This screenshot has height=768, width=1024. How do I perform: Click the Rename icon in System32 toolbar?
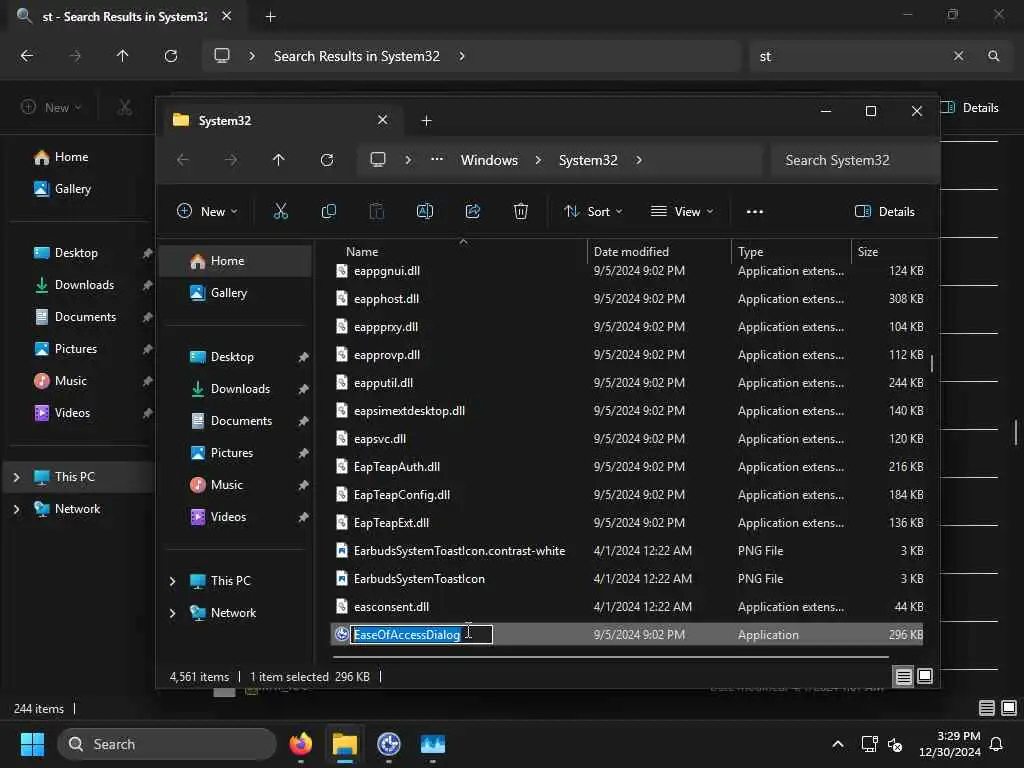click(424, 211)
